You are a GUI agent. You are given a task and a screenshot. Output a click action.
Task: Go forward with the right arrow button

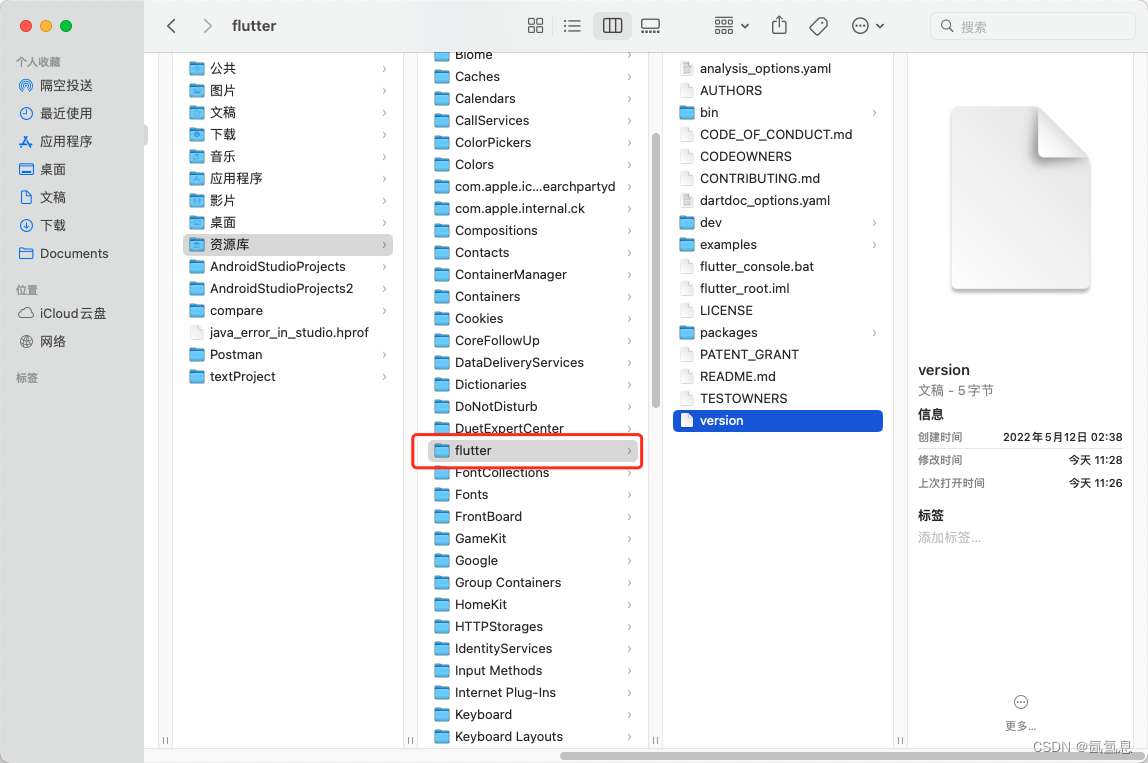coord(207,26)
